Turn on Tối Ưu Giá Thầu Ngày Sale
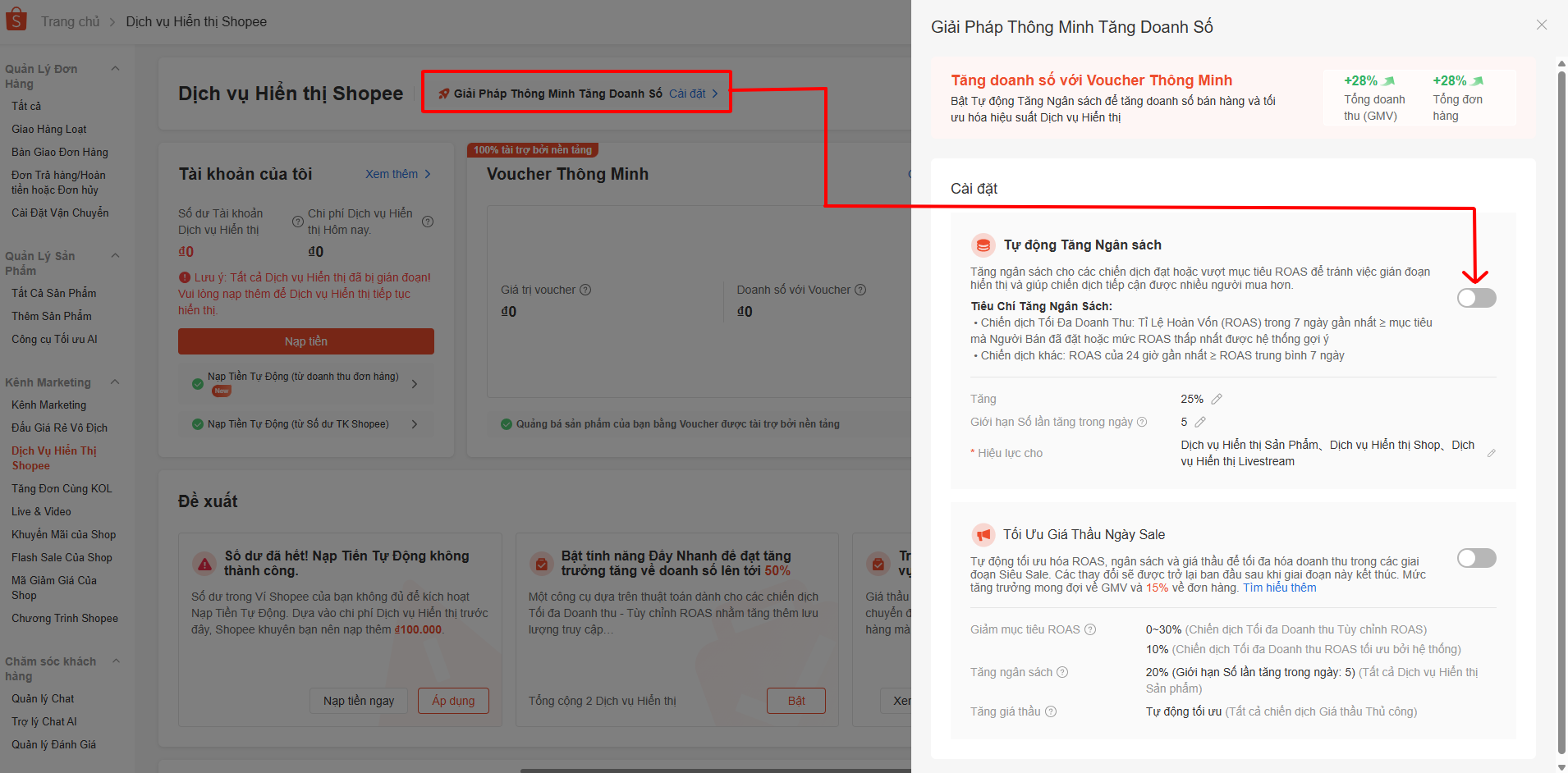 [1476, 559]
